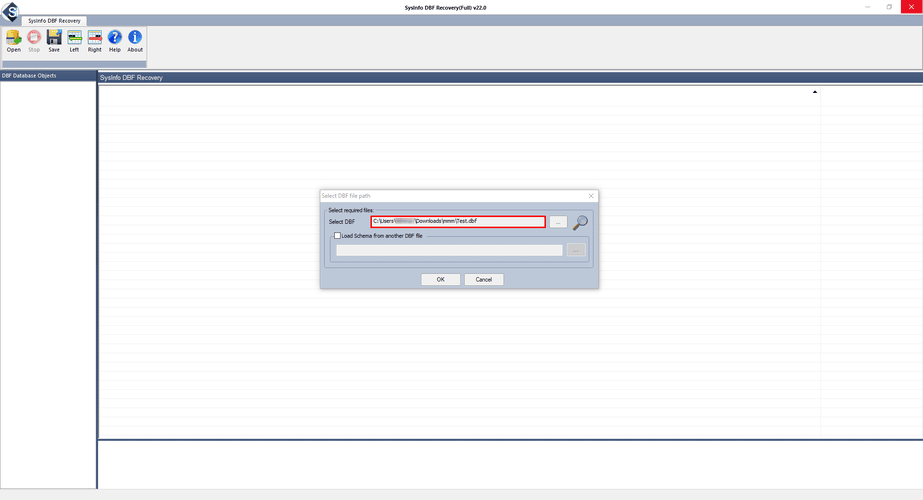This screenshot has width=923, height=500.
Task: Open Help from the toolbar
Action: coord(115,41)
